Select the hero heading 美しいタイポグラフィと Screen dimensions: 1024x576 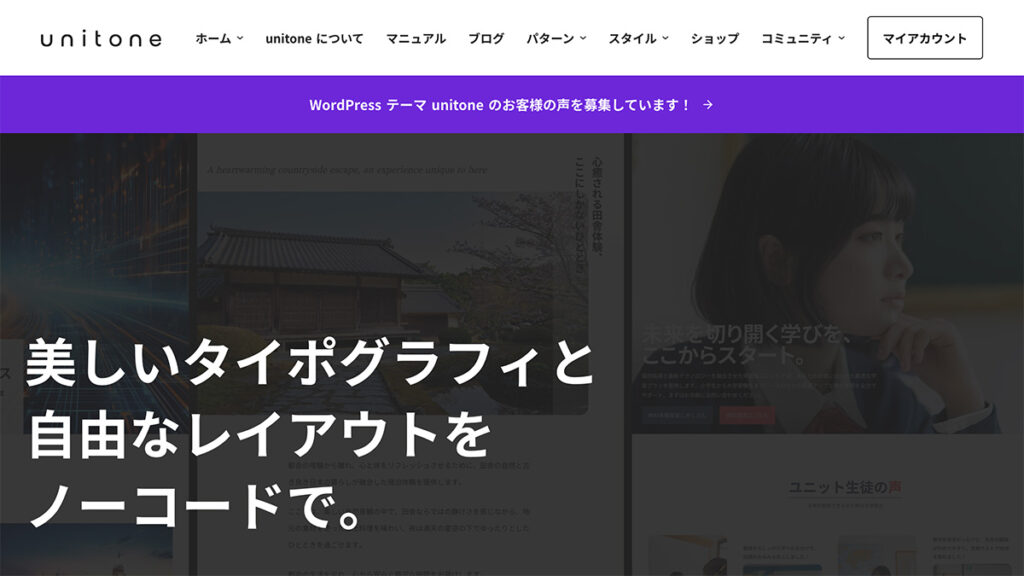click(x=310, y=362)
